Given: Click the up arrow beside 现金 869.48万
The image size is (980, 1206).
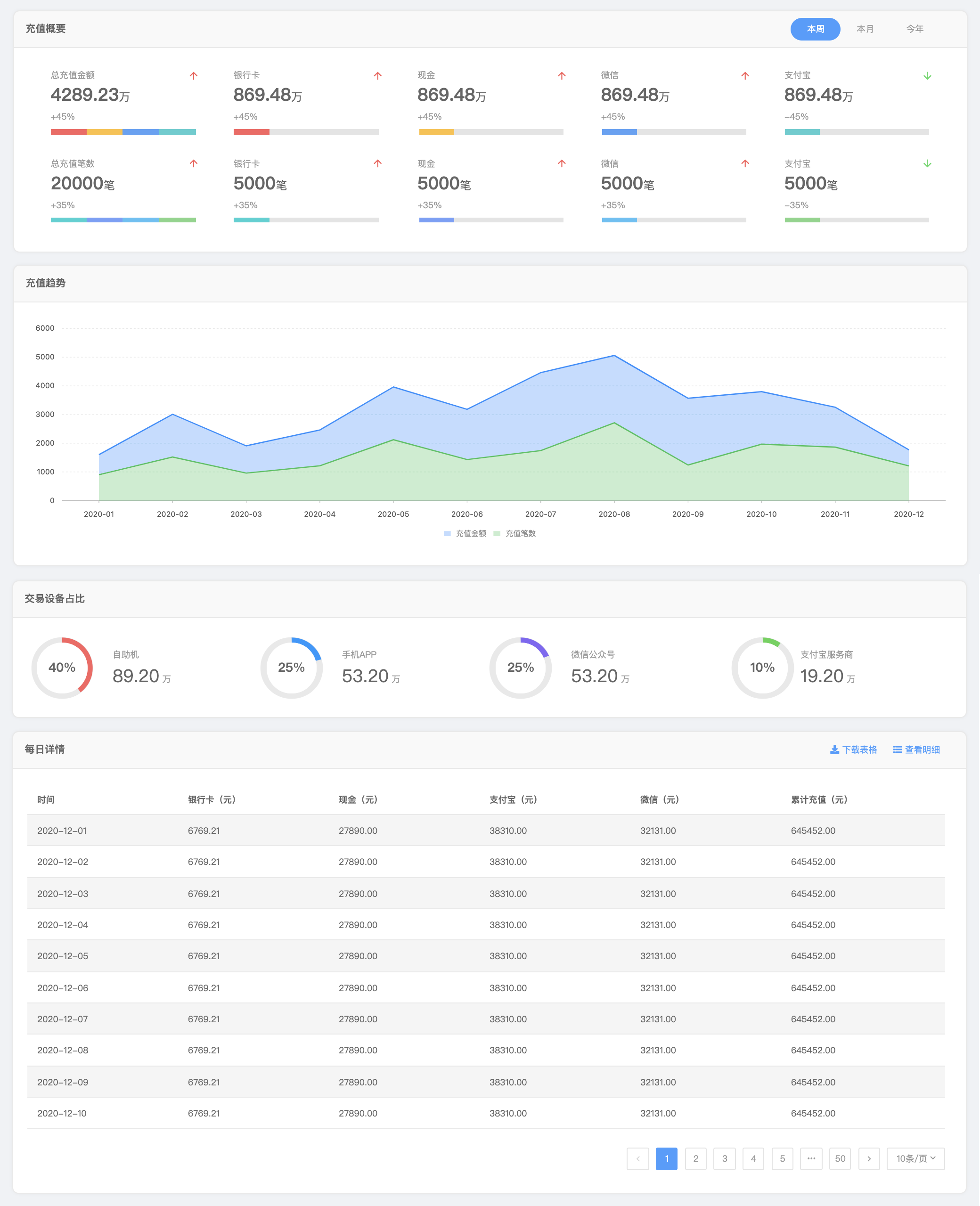Looking at the screenshot, I should [562, 76].
